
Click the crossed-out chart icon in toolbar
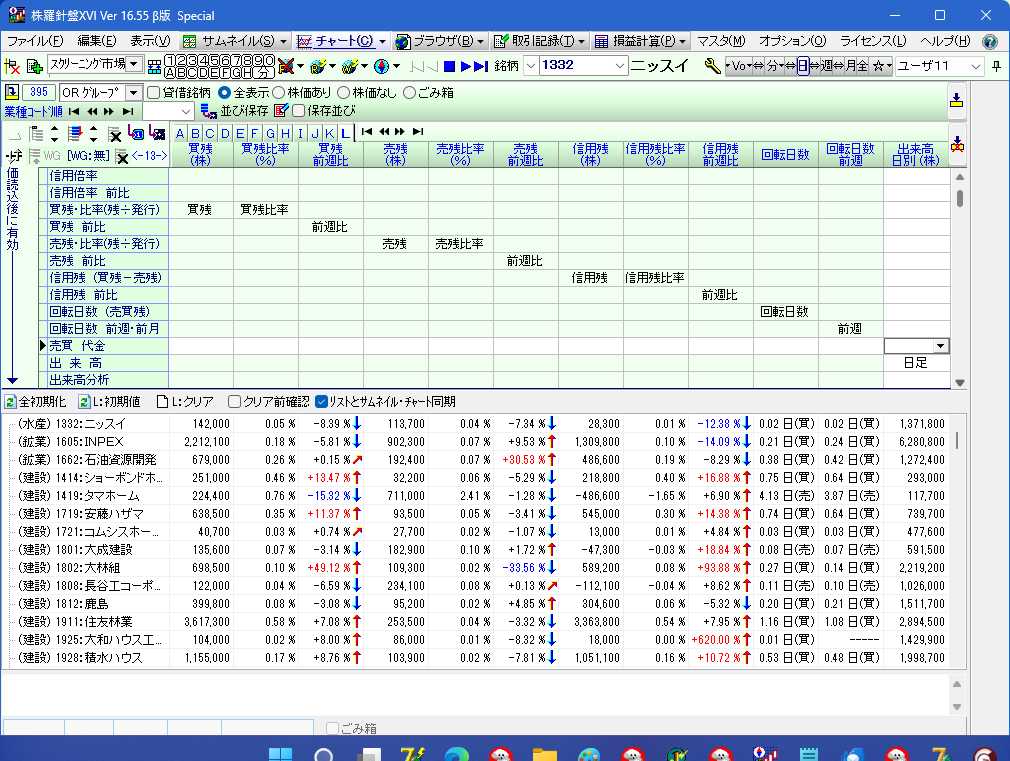click(286, 66)
